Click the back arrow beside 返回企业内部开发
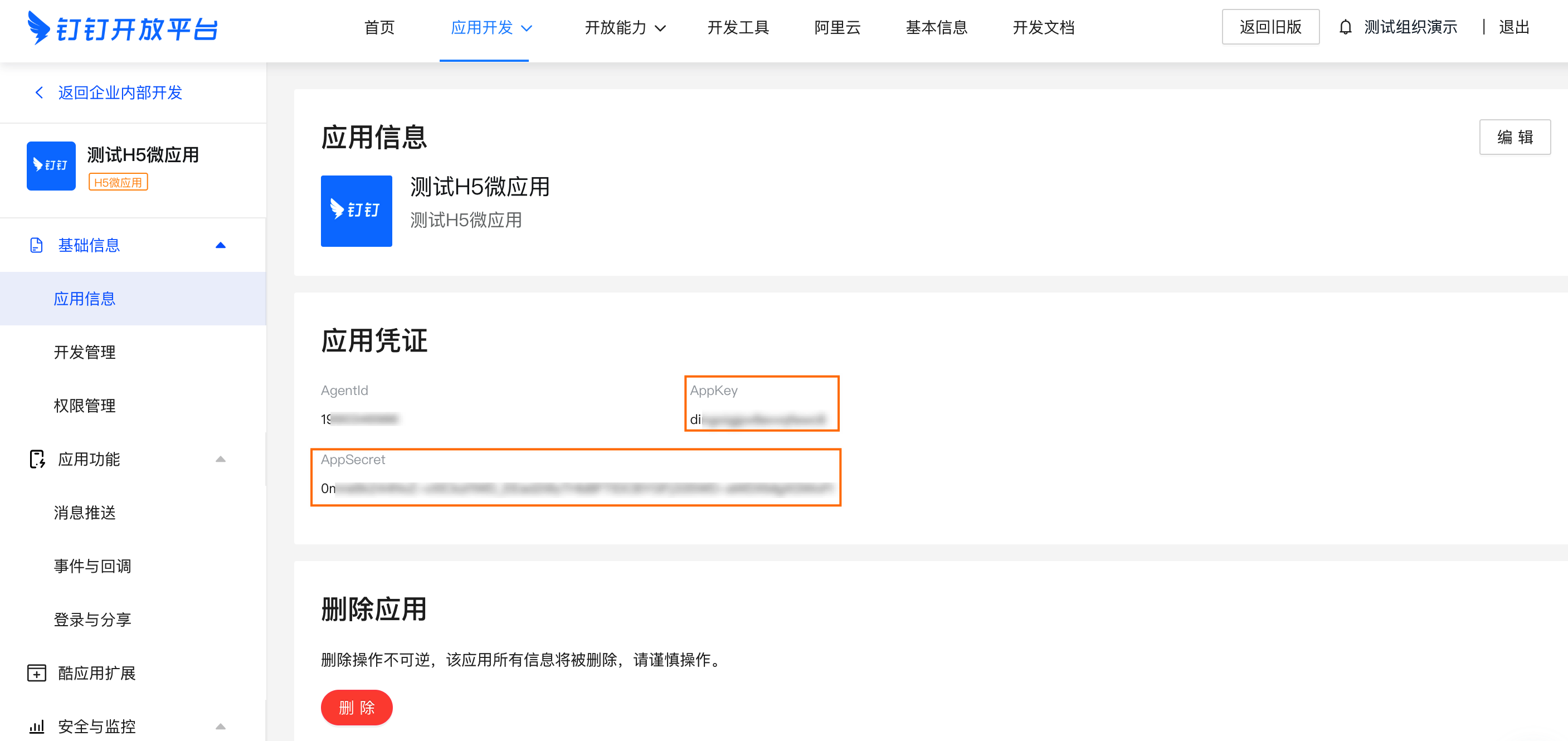The image size is (1568, 741). (40, 92)
